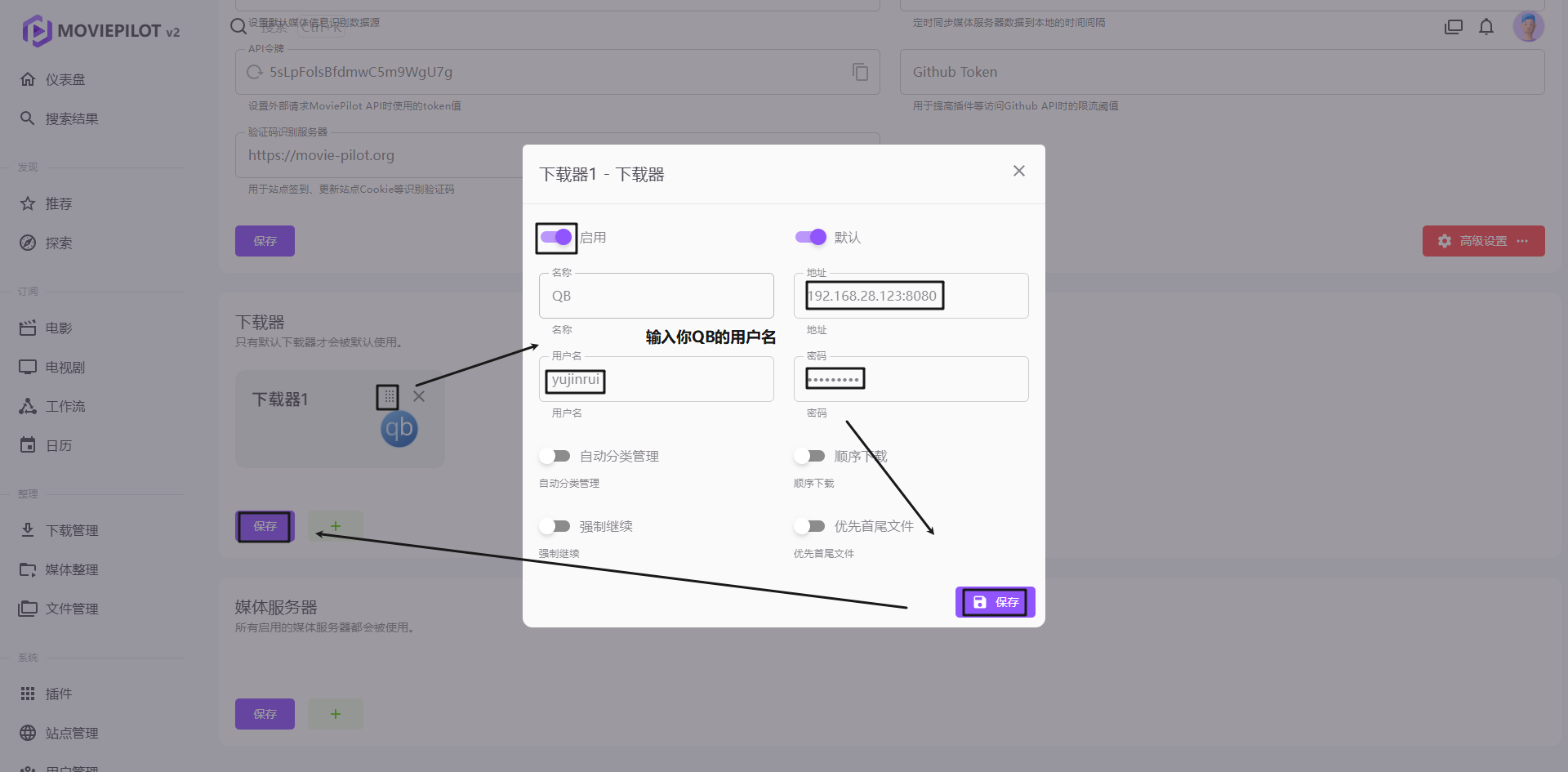Add a new downloader with plus button
The height and width of the screenshot is (772, 1568).
pos(336,526)
